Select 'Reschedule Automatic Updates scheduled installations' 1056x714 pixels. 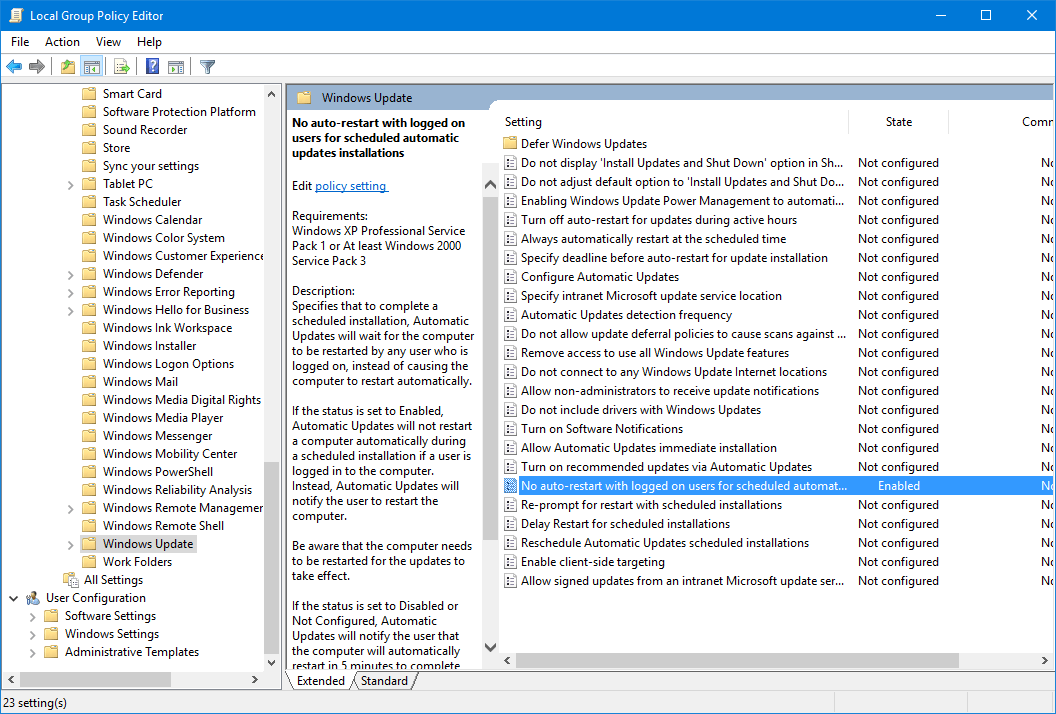tap(665, 542)
